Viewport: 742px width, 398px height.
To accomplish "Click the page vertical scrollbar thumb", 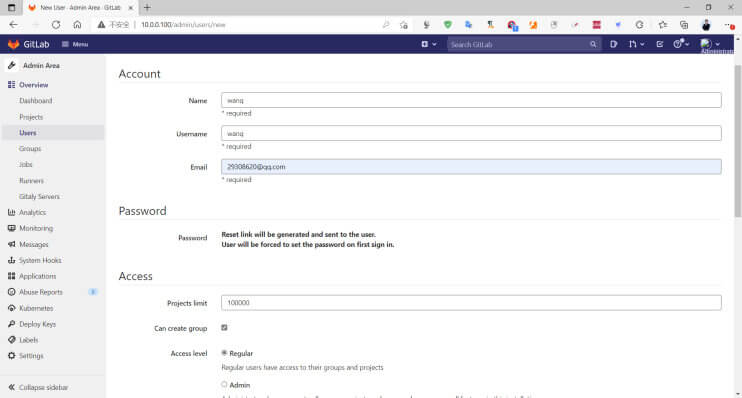I will (738, 140).
